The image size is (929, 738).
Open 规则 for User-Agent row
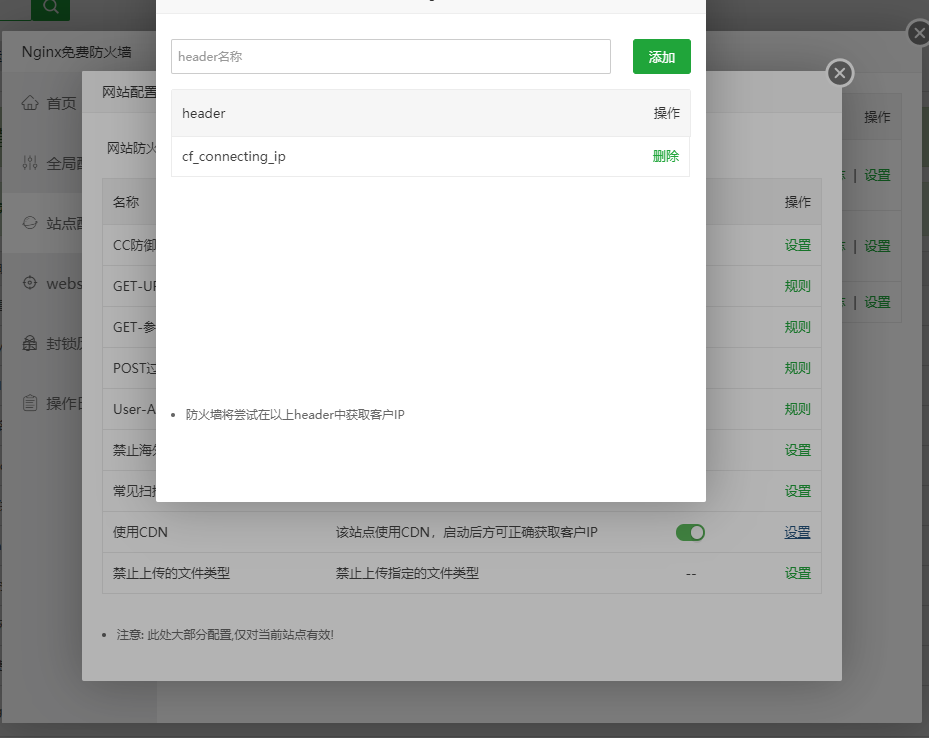tap(797, 409)
